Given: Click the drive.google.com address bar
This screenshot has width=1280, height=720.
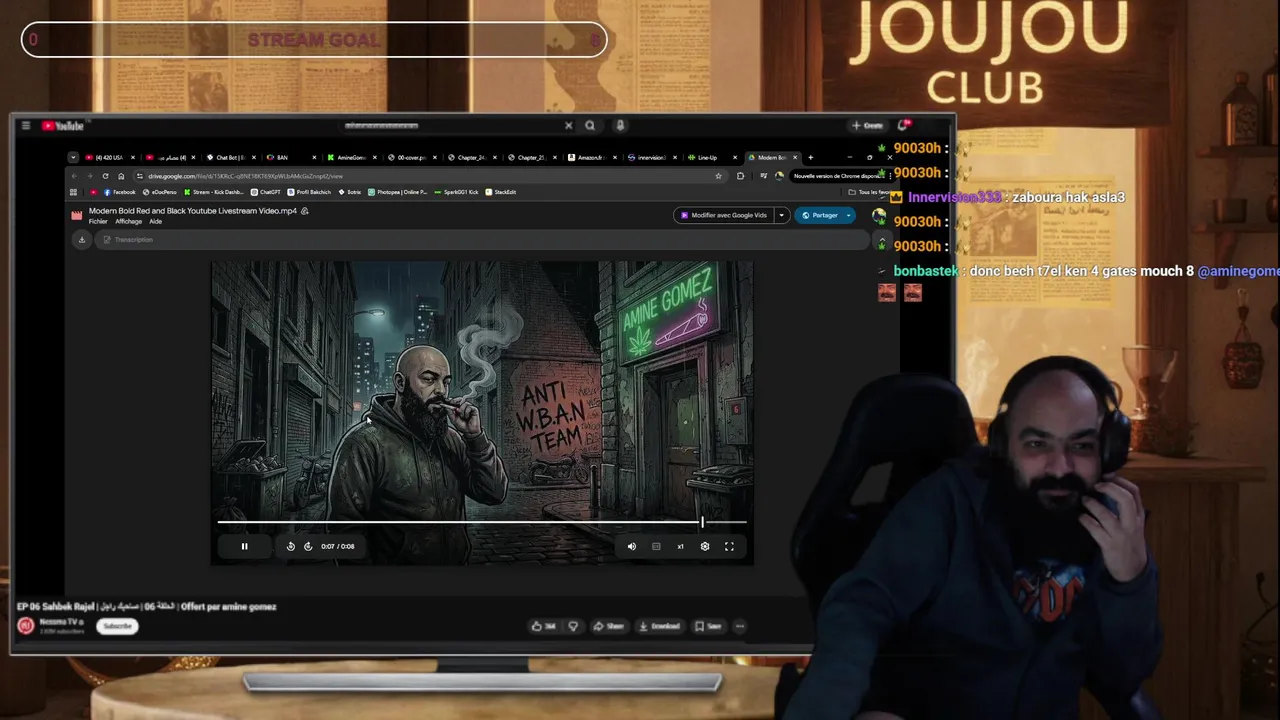Looking at the screenshot, I should click(x=430, y=176).
